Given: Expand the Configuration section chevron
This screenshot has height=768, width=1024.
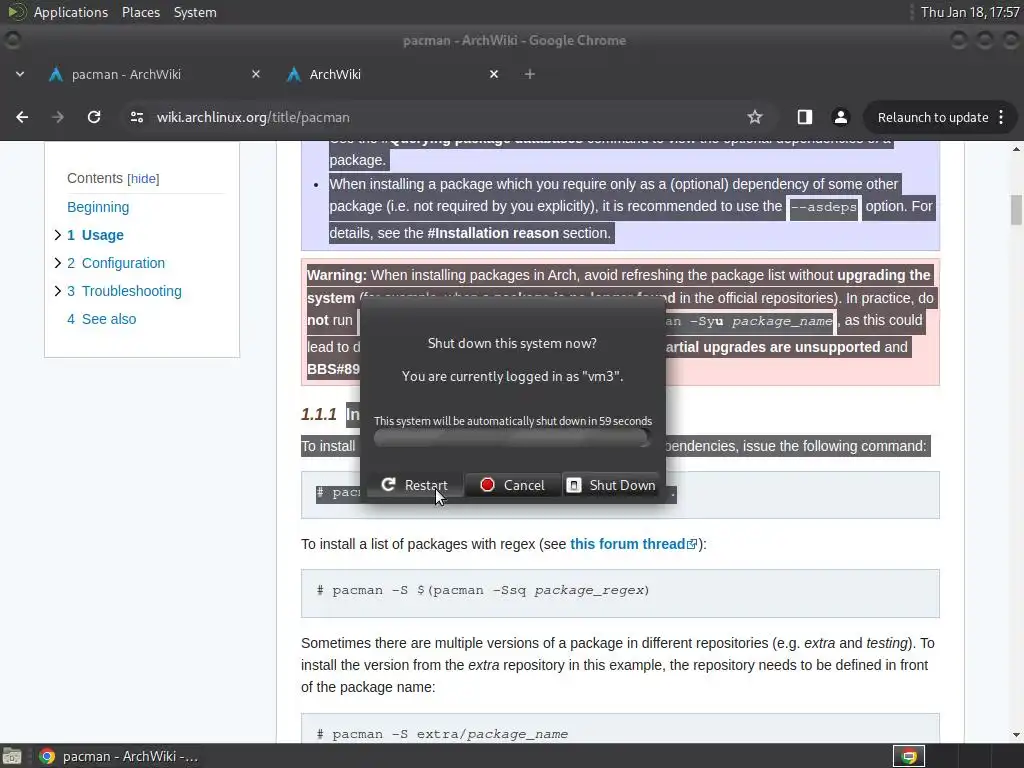Looking at the screenshot, I should click(x=57, y=263).
